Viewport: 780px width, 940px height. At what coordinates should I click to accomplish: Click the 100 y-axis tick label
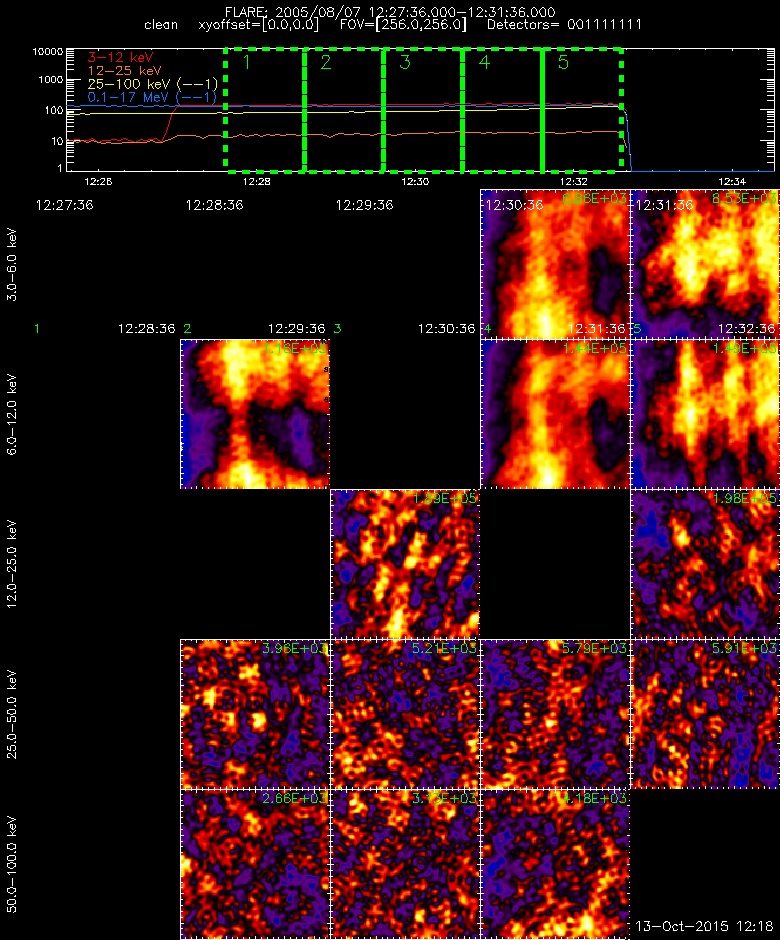[x=54, y=110]
